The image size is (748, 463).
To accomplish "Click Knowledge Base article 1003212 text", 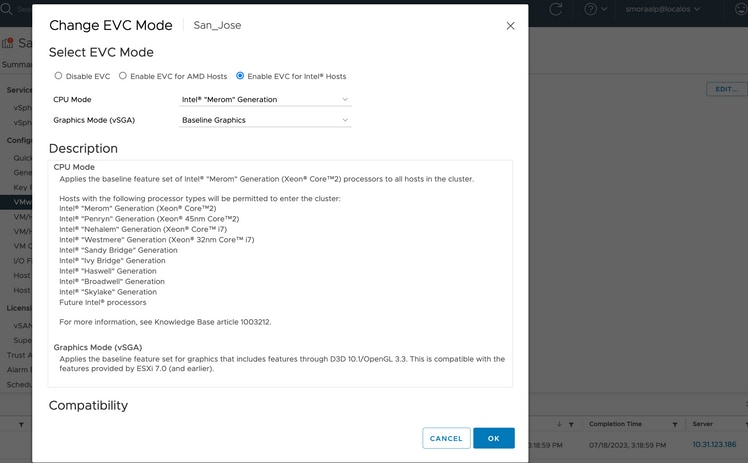I will coord(212,322).
